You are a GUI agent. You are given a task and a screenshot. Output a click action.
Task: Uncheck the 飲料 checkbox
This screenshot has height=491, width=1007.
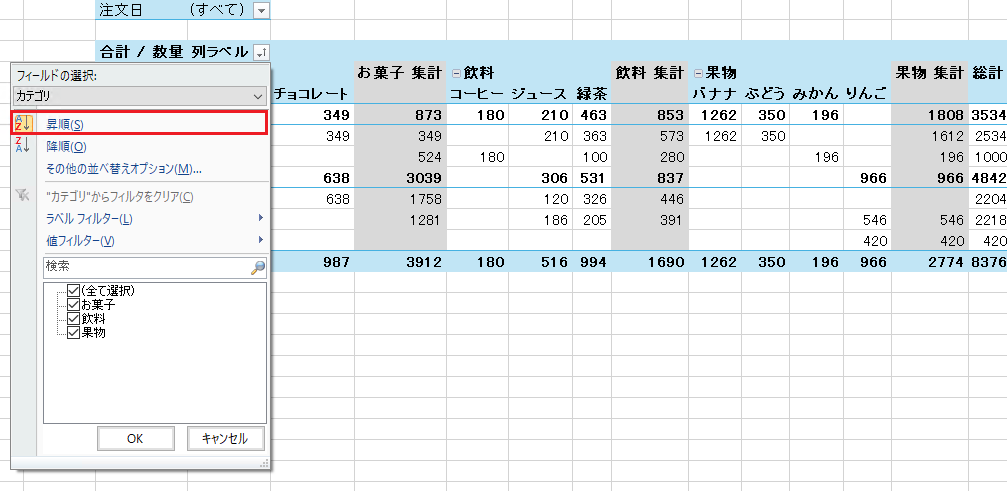[x=73, y=318]
